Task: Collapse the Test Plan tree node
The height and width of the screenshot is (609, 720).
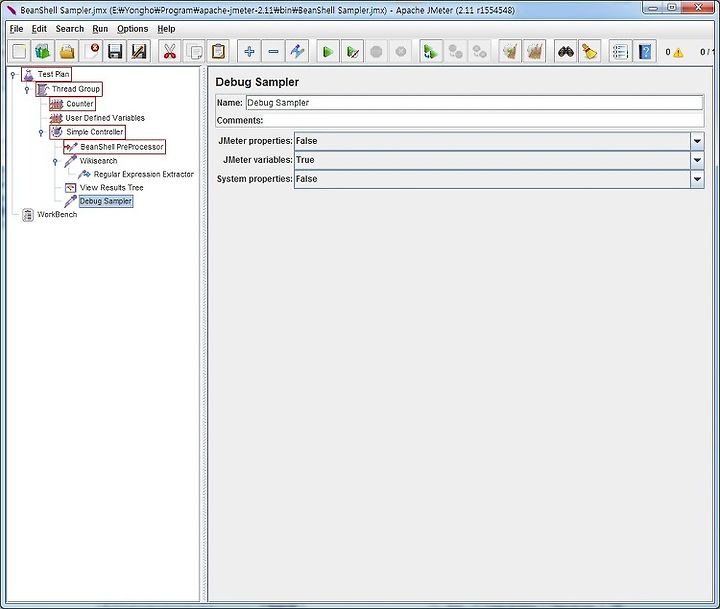Action: coord(13,74)
